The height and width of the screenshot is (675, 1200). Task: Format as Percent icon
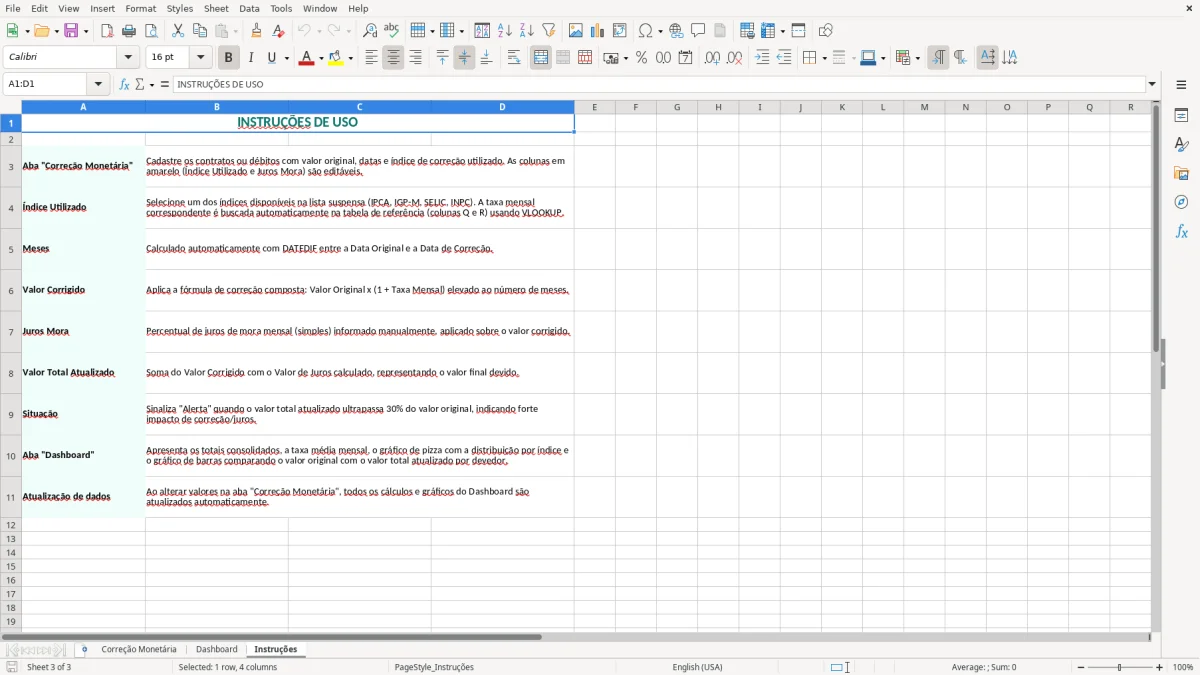pos(641,58)
